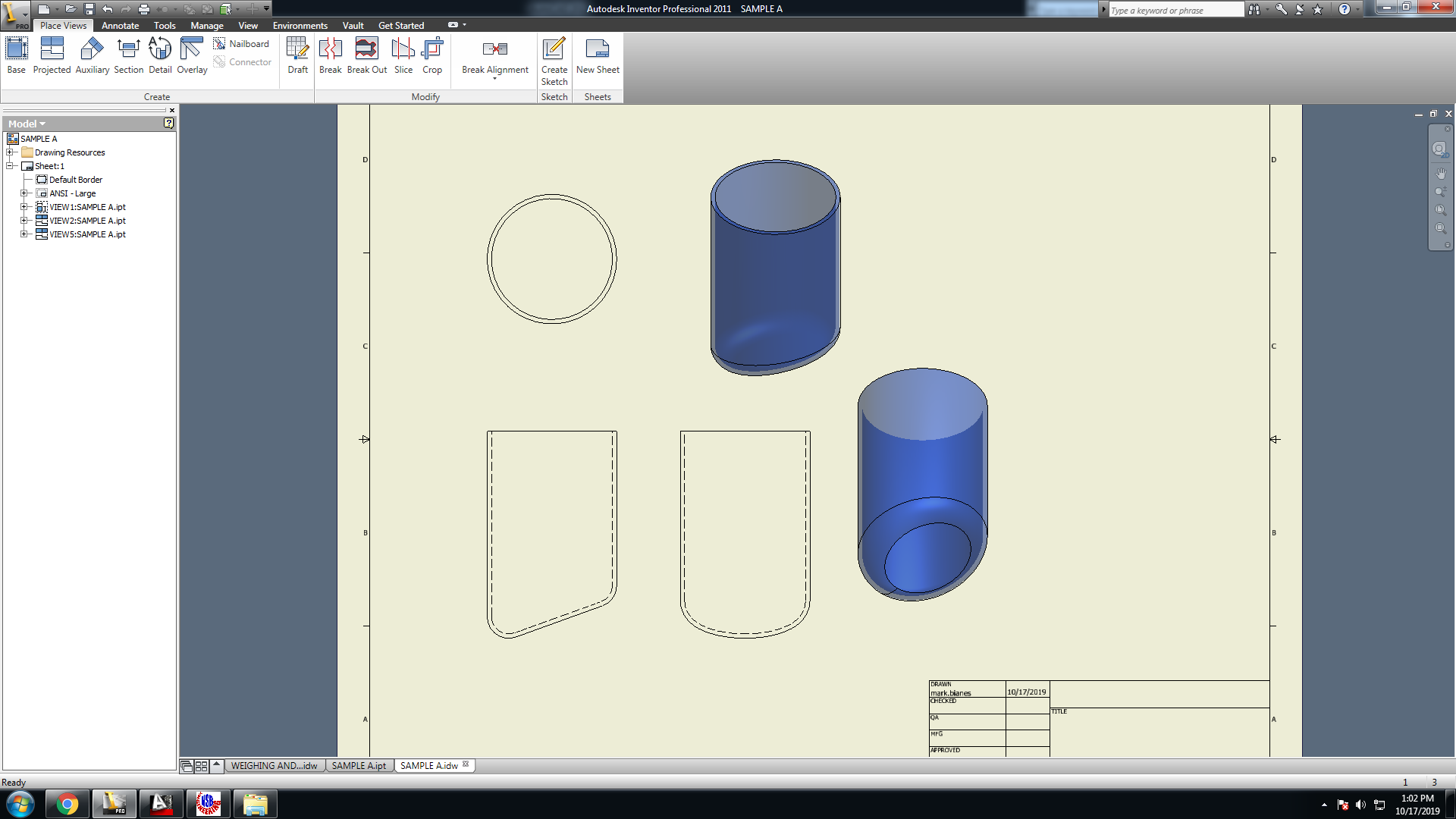Expand VIEW1:SAMPLE A.ipt tree node
The width and height of the screenshot is (1456, 819).
click(x=24, y=207)
